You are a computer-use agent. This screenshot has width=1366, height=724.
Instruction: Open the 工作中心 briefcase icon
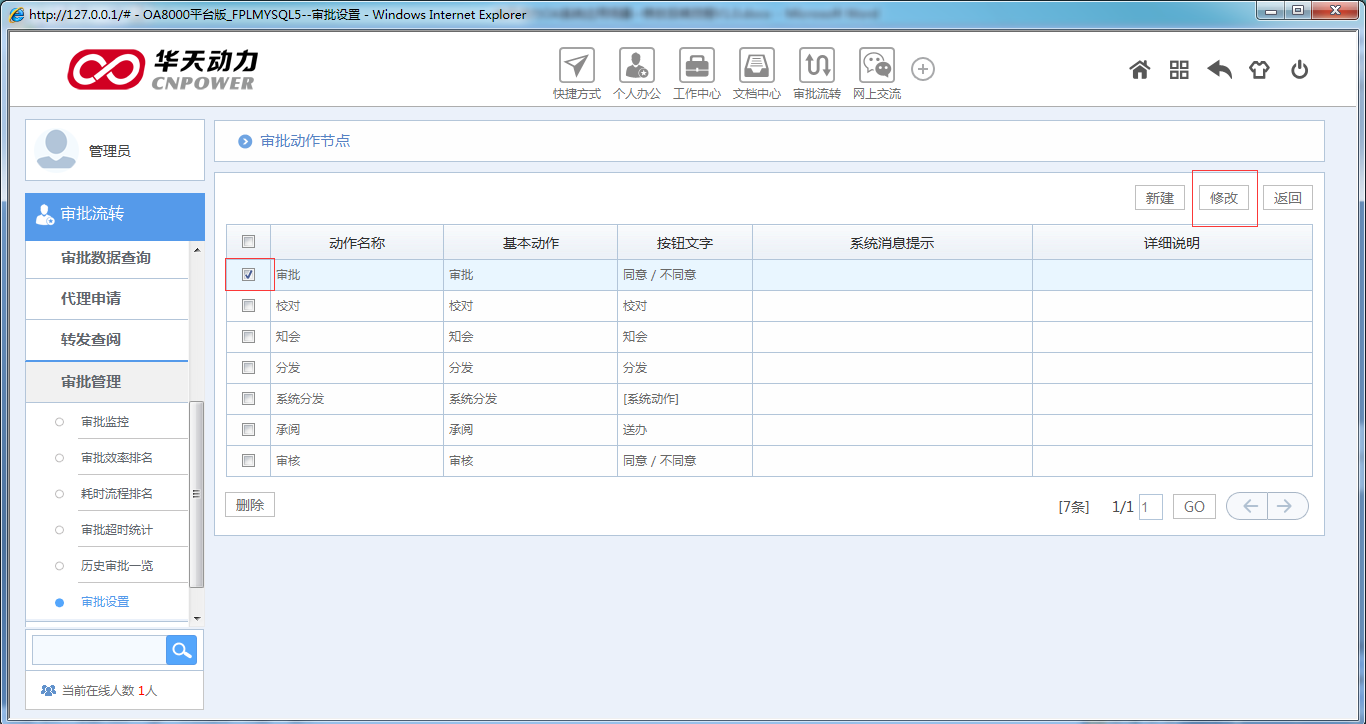[x=697, y=66]
